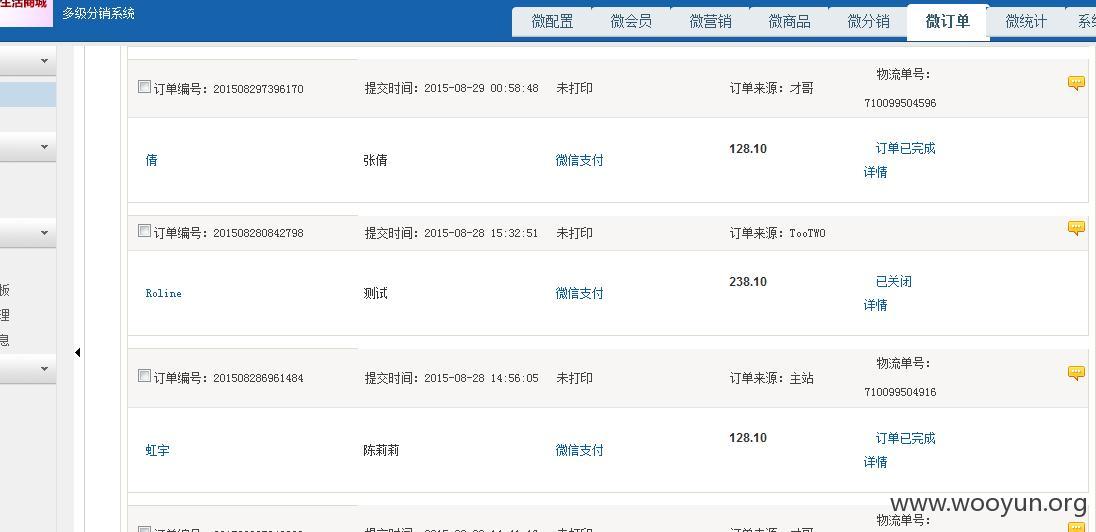This screenshot has height=532, width=1096.
Task: Open comment icon for order 201508280842798
Action: pyautogui.click(x=1076, y=228)
